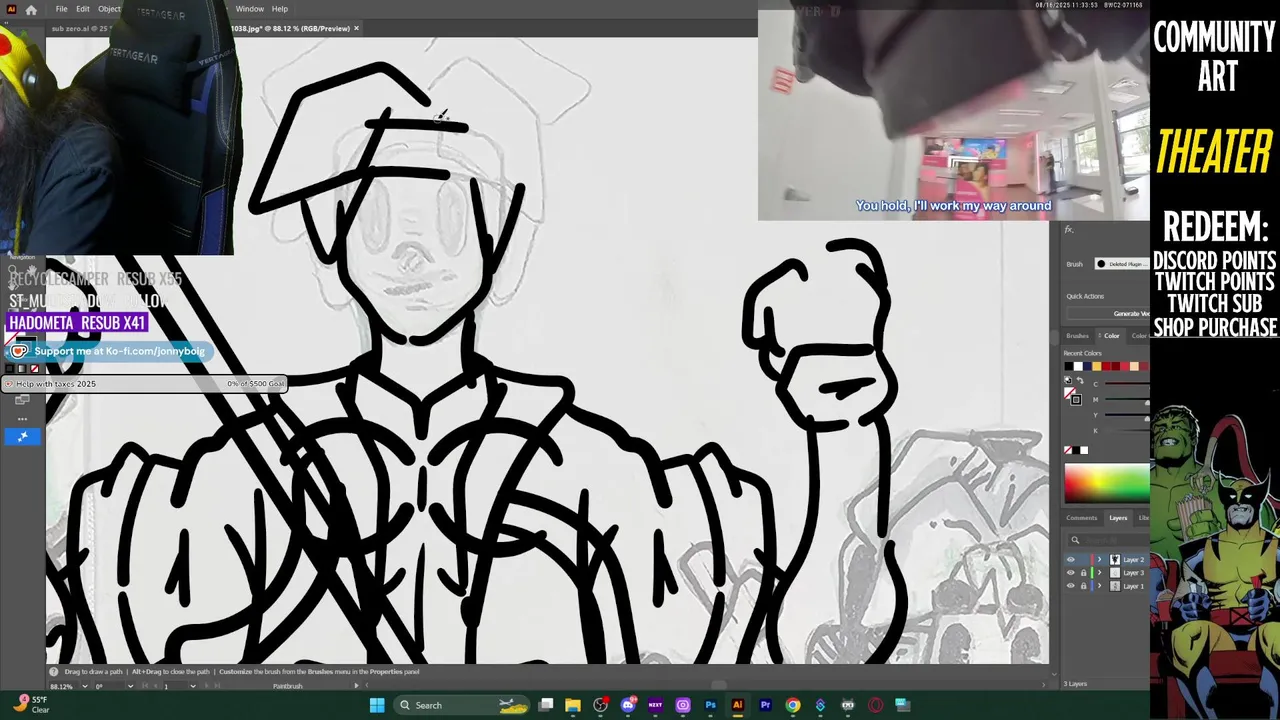Open NZXT CAM from the taskbar
This screenshot has height=720, width=1280.
(655, 705)
